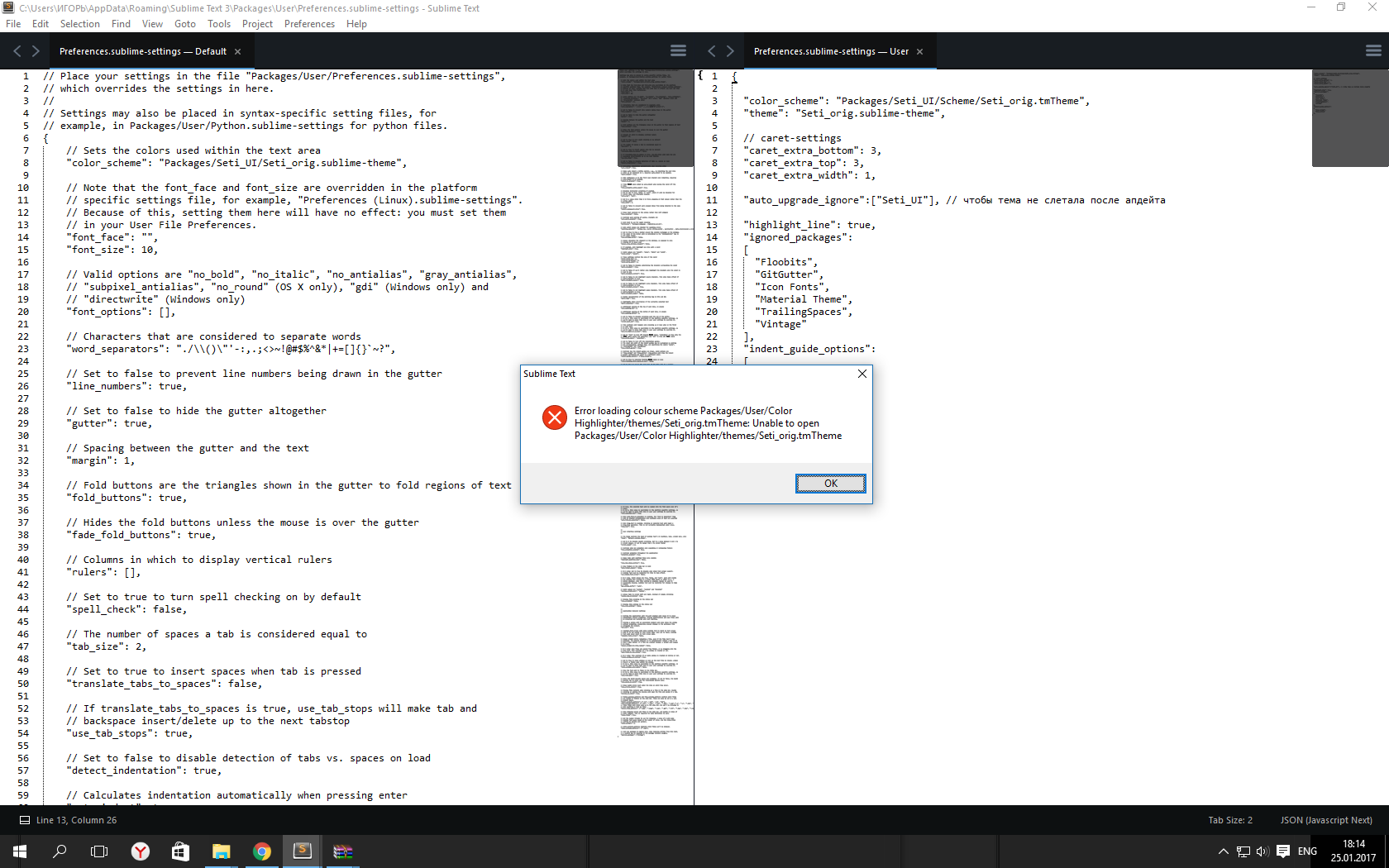
Task: Change JSON (Javascript Next) syntax
Action: (x=1326, y=820)
